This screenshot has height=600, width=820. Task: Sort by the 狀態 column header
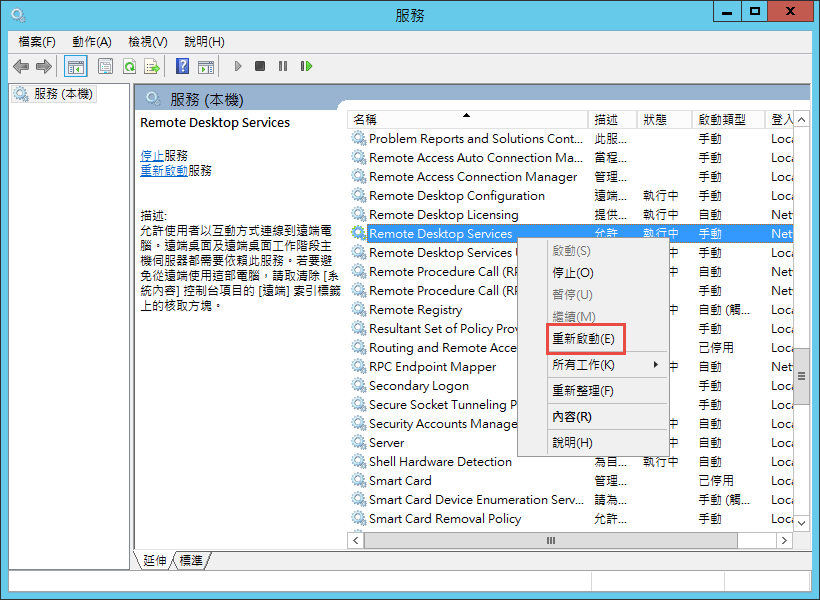[664, 119]
